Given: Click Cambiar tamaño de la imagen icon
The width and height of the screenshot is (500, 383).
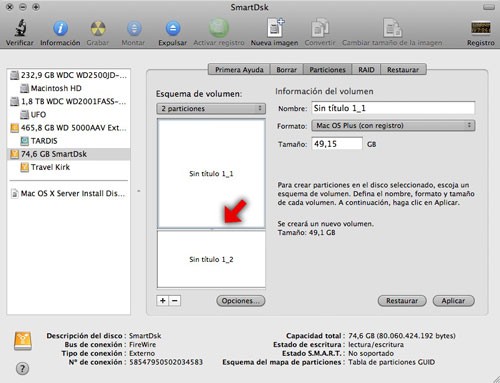Looking at the screenshot, I should click(x=392, y=28).
